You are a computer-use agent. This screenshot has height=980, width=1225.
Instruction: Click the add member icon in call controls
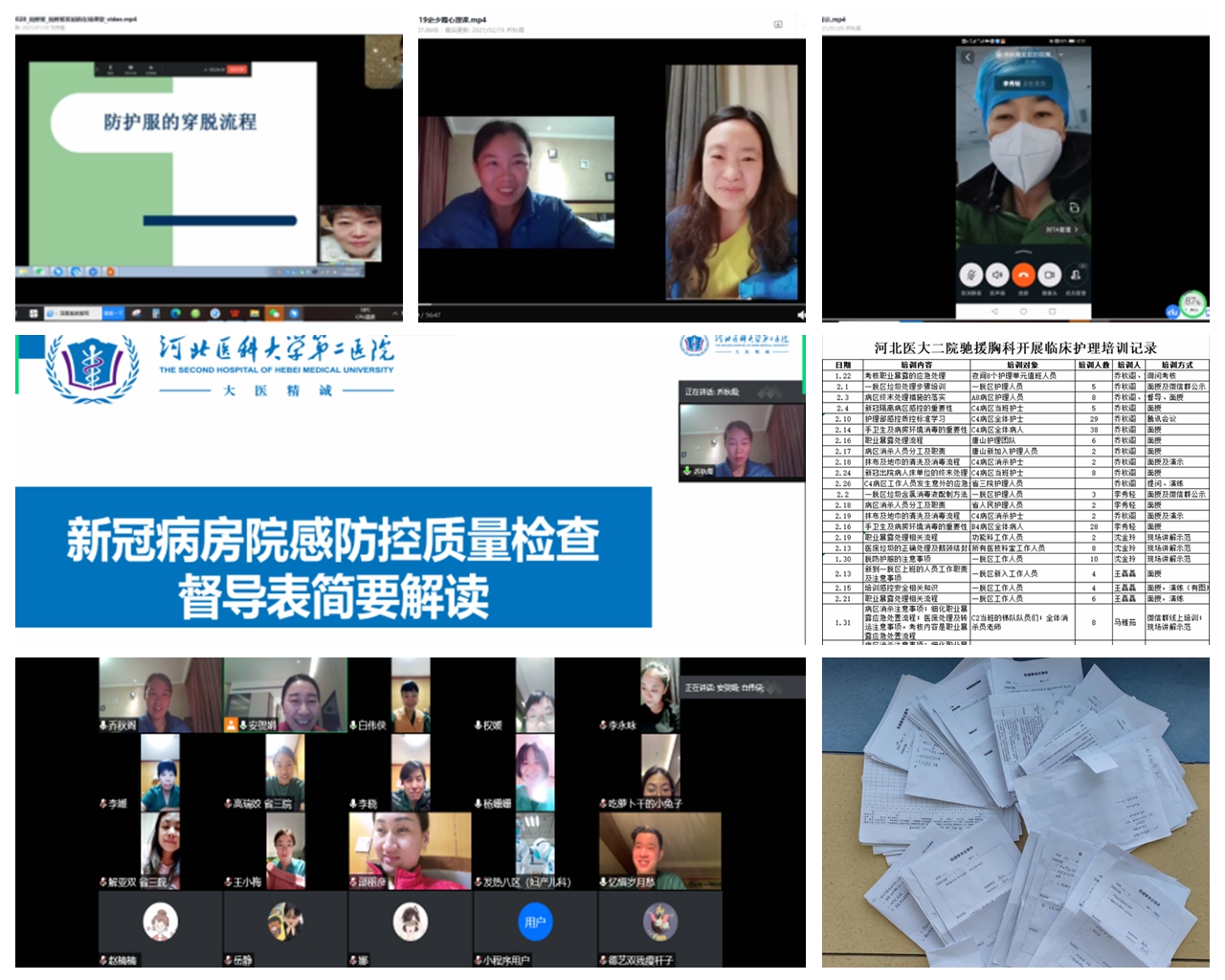click(x=1075, y=275)
